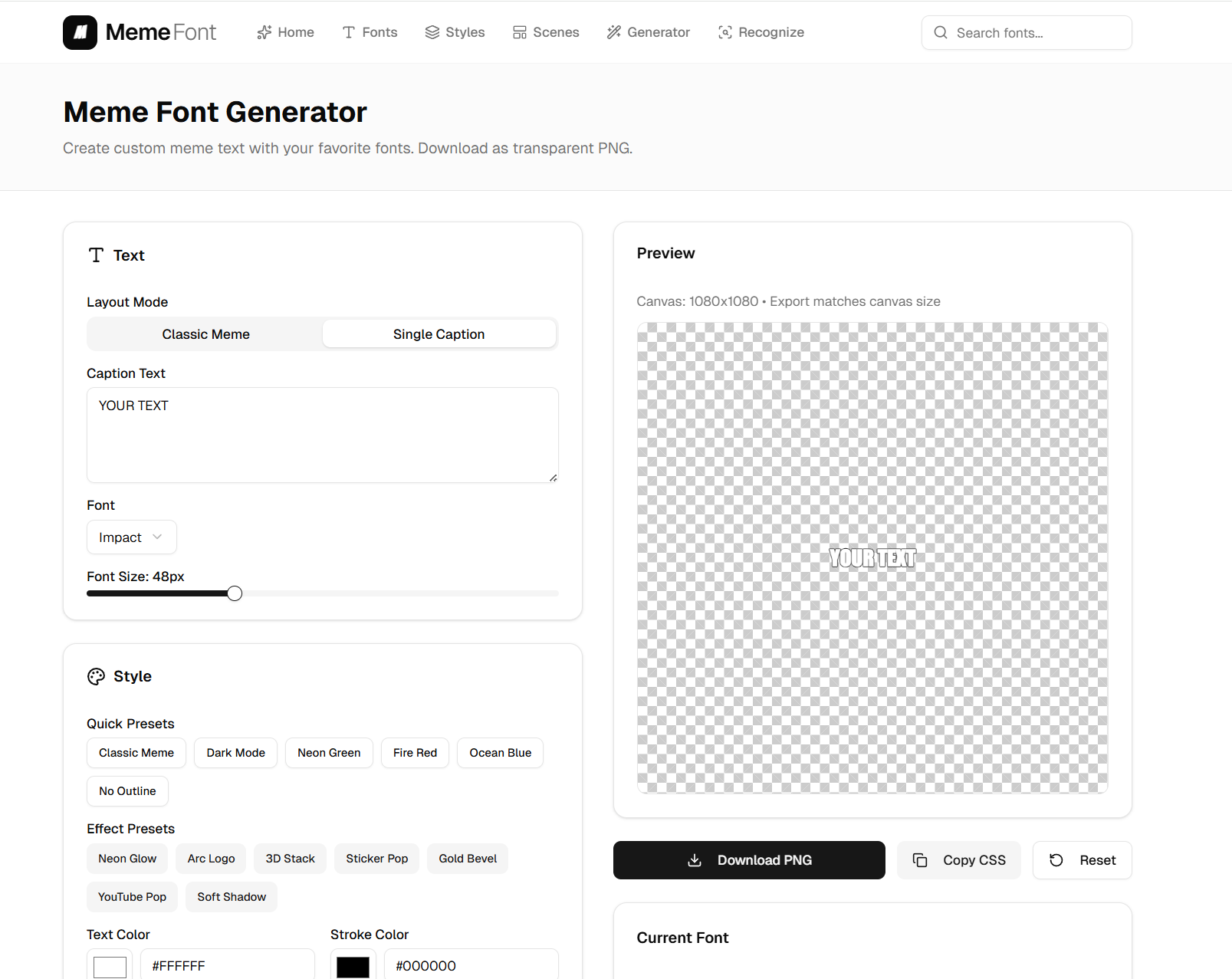Toggle the Neon Glow effect preset
This screenshot has height=979, width=1232.
[127, 859]
